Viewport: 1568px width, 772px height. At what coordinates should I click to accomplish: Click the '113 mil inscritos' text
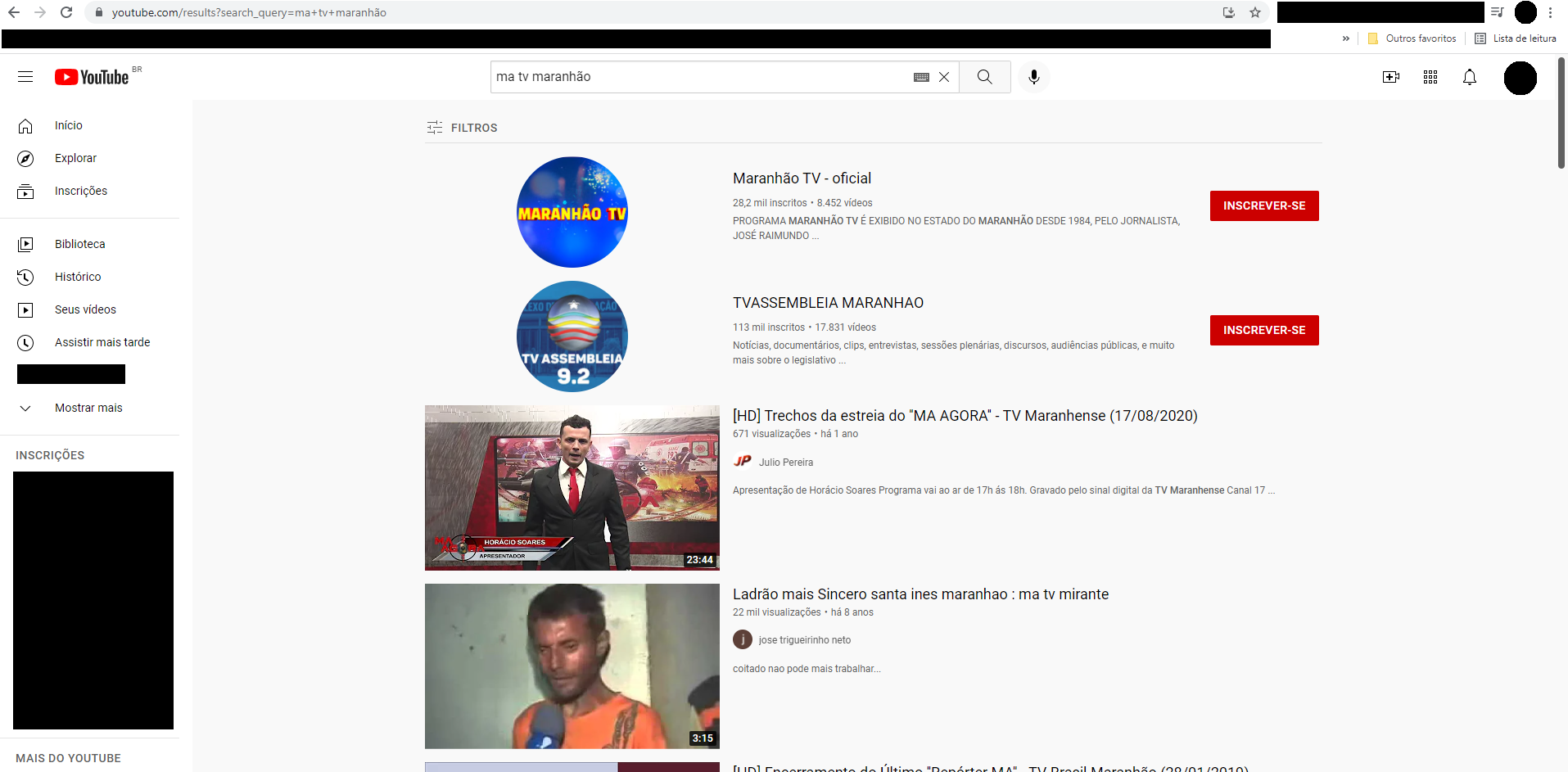769,327
